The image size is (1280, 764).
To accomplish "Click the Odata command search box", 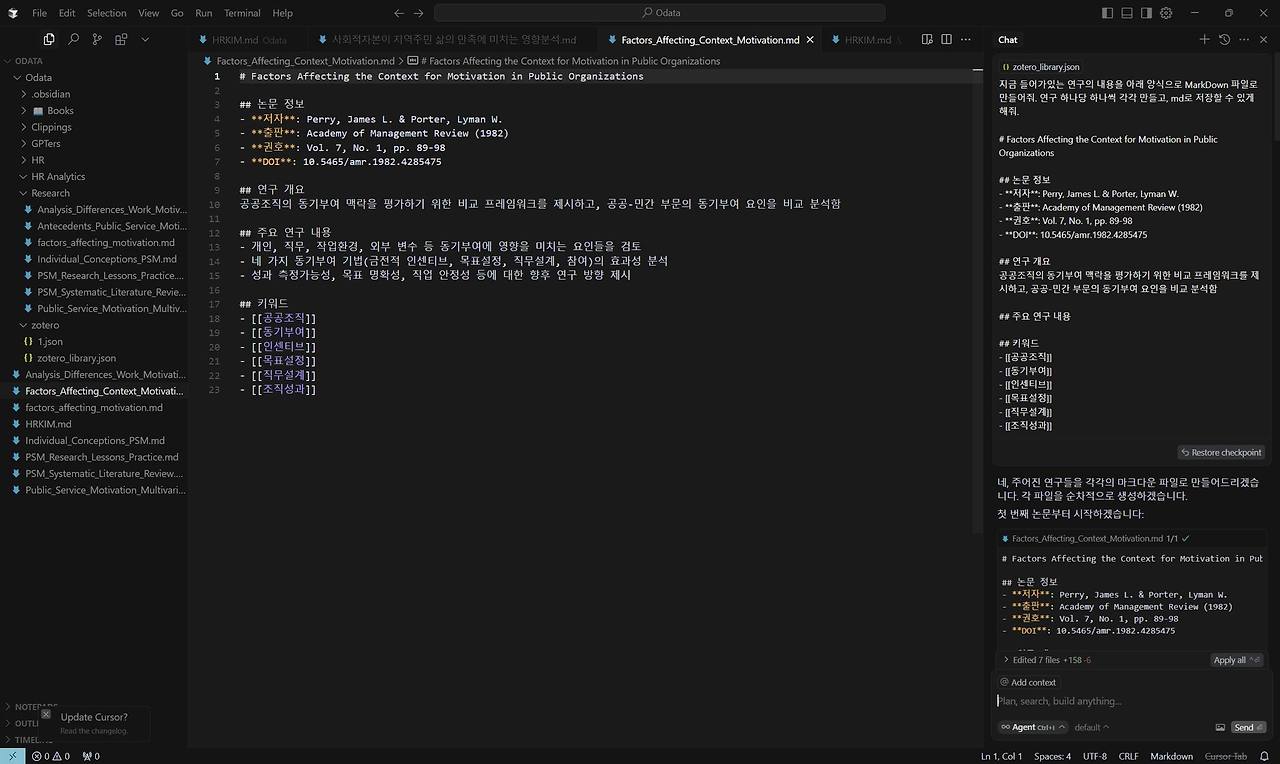I will click(x=660, y=13).
